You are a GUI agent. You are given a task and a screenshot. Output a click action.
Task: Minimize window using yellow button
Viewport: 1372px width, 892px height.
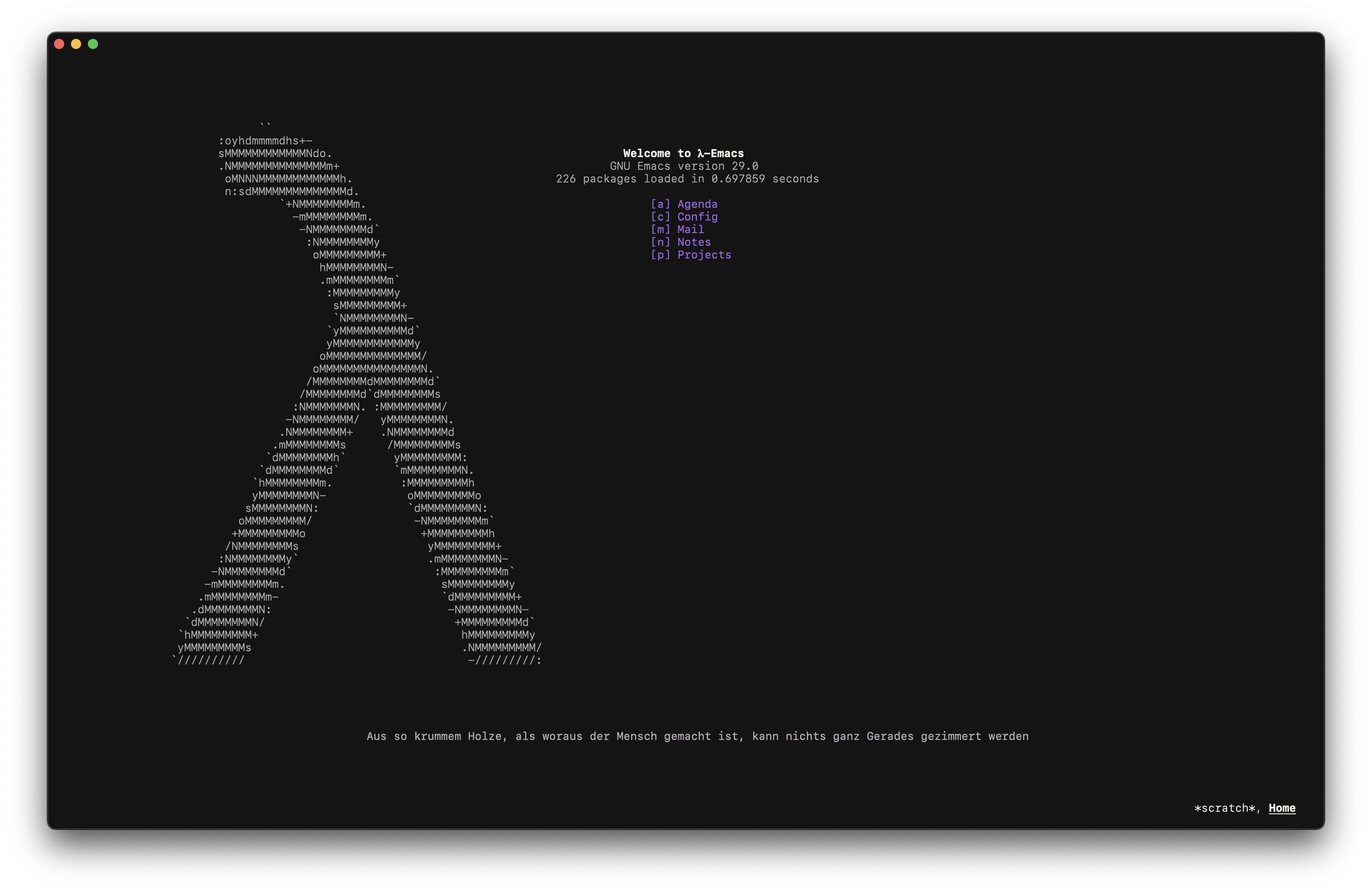tap(76, 44)
